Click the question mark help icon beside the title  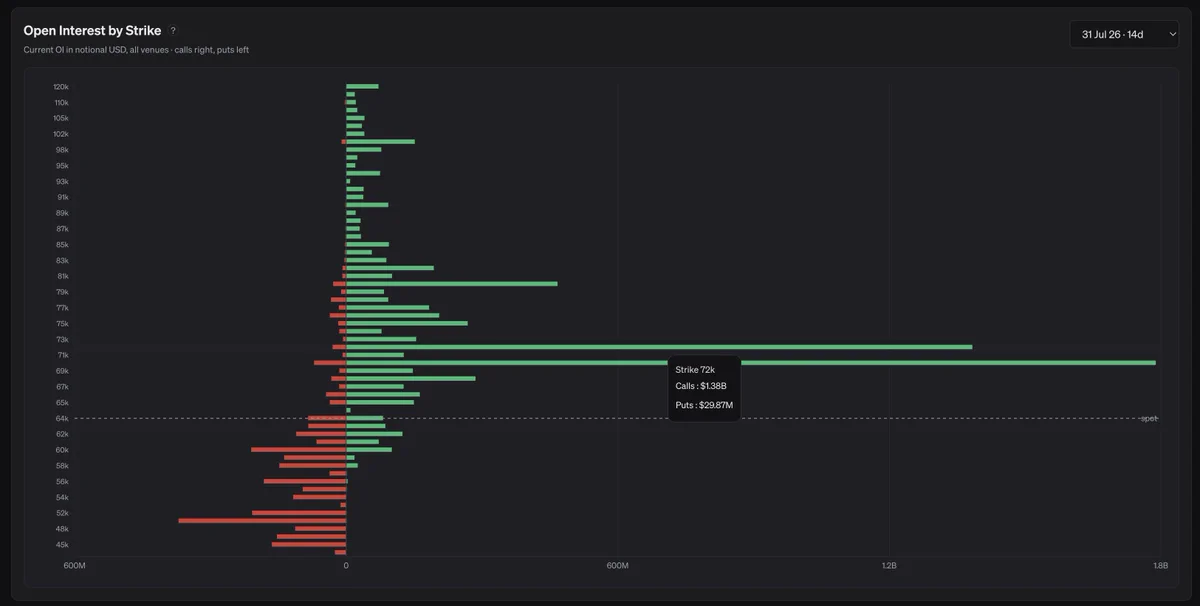pyautogui.click(x=173, y=31)
